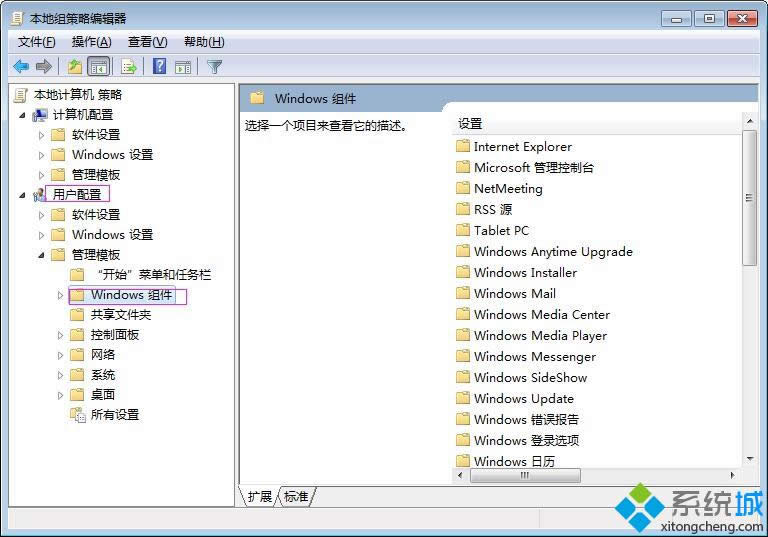Expand Windows 设置 under 用户配置
The image size is (768, 537).
point(41,235)
